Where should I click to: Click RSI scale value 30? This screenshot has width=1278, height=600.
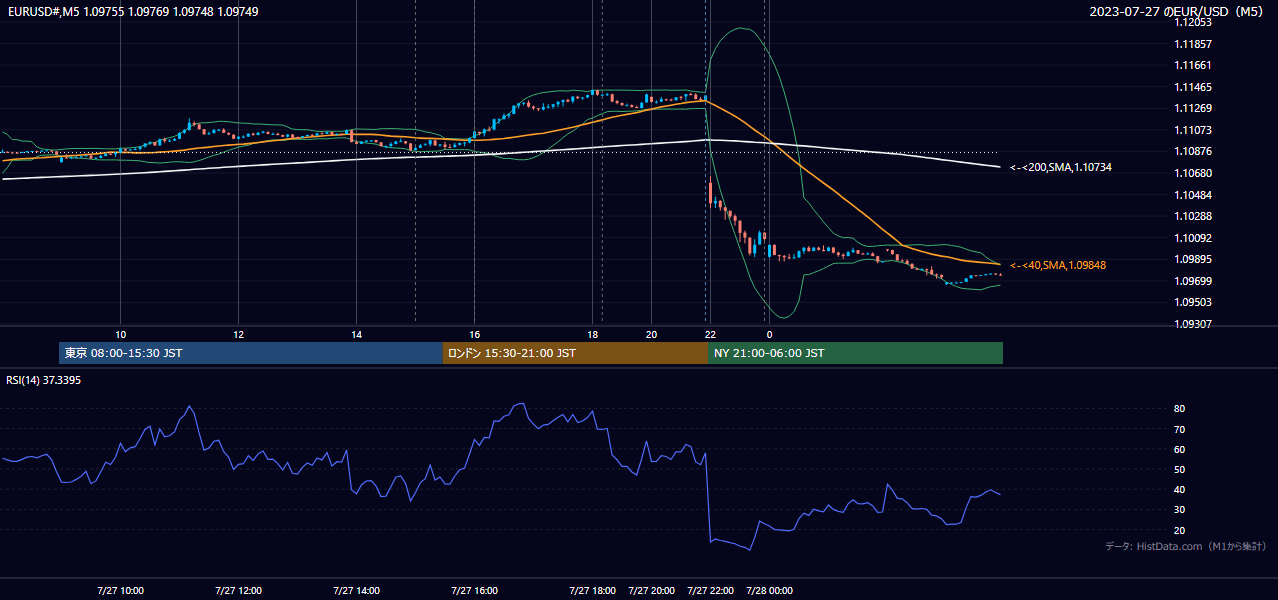click(x=1180, y=510)
